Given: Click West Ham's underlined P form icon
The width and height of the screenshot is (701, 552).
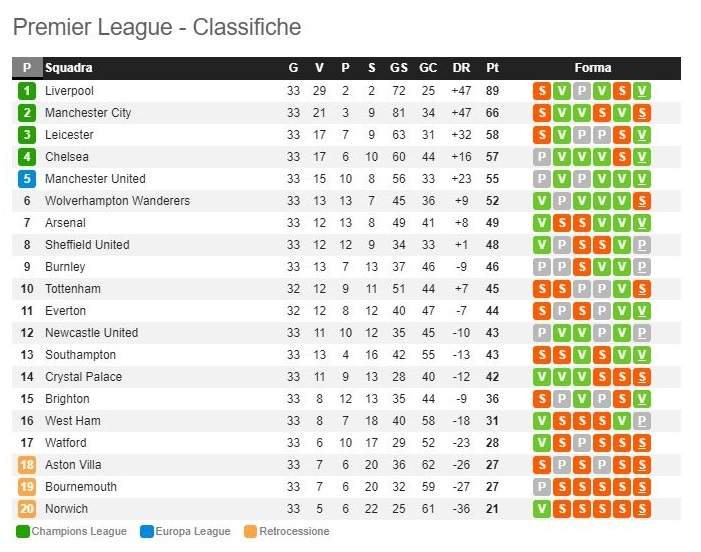Looking at the screenshot, I should click(x=642, y=421).
